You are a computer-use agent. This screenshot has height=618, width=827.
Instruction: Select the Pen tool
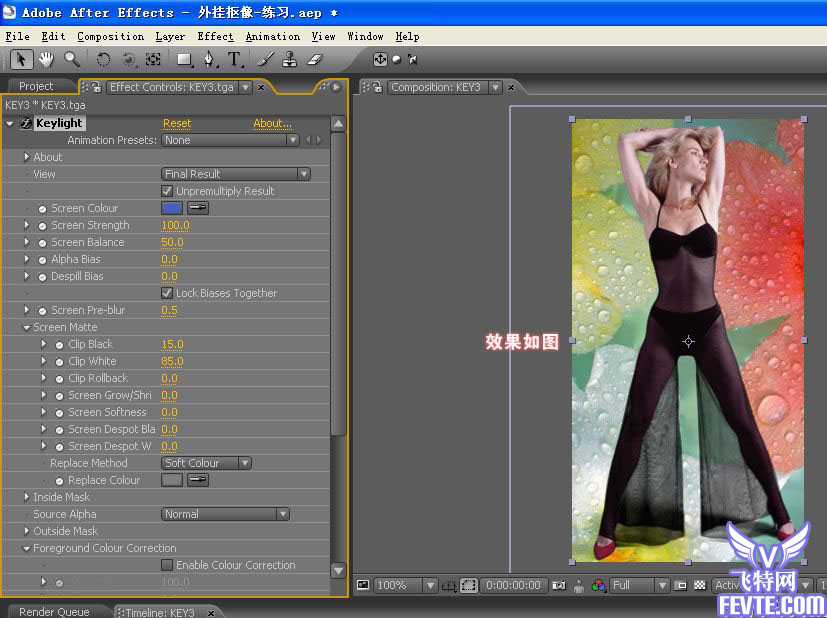point(210,59)
